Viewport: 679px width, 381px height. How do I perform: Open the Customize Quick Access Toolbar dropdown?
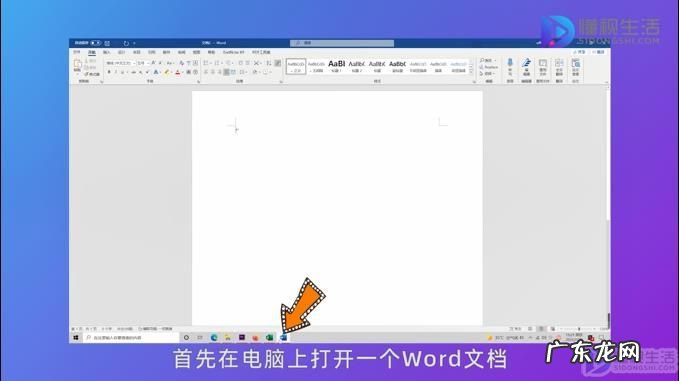click(x=134, y=43)
